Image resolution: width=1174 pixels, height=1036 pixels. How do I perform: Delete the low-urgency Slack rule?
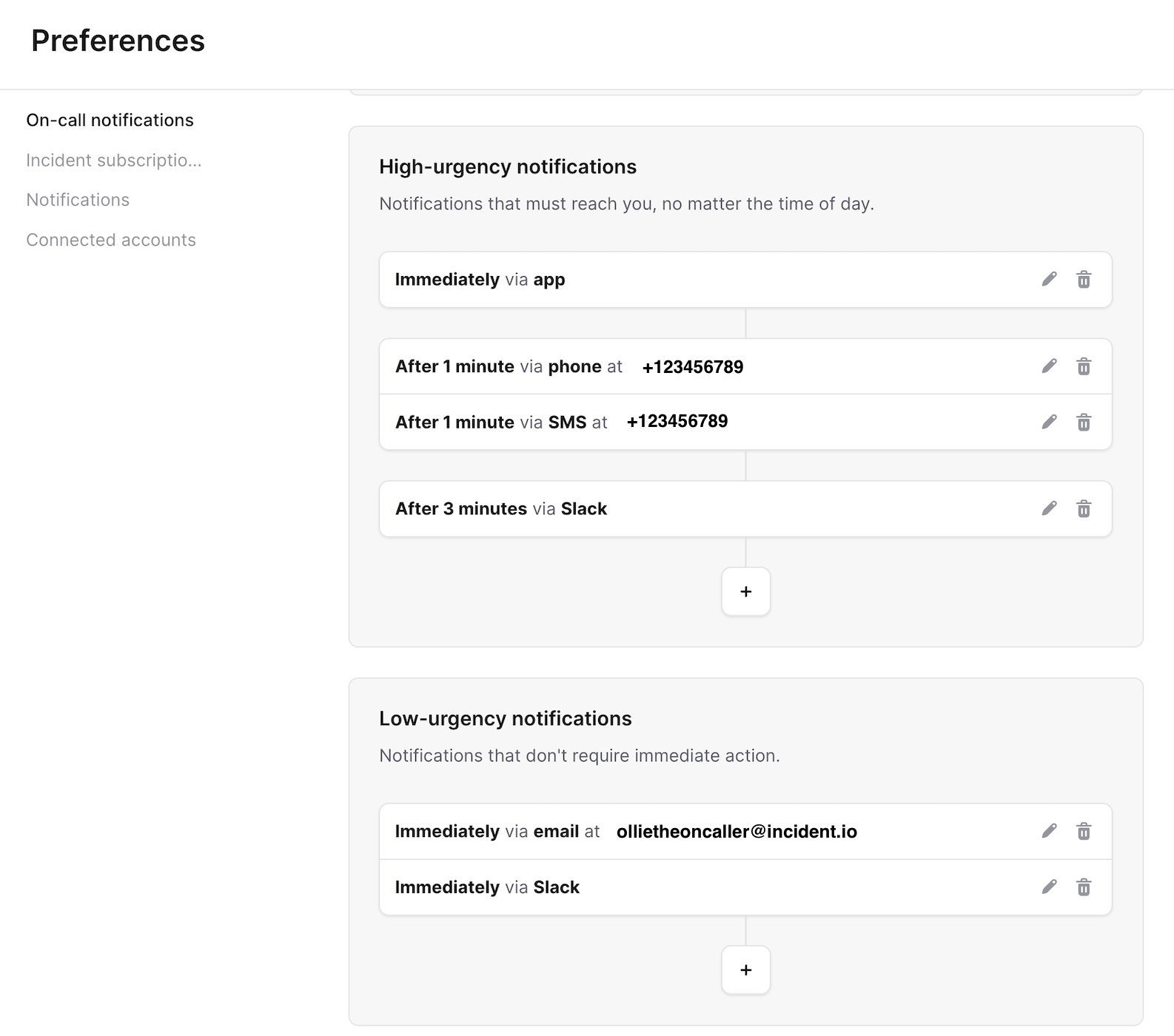(x=1084, y=887)
